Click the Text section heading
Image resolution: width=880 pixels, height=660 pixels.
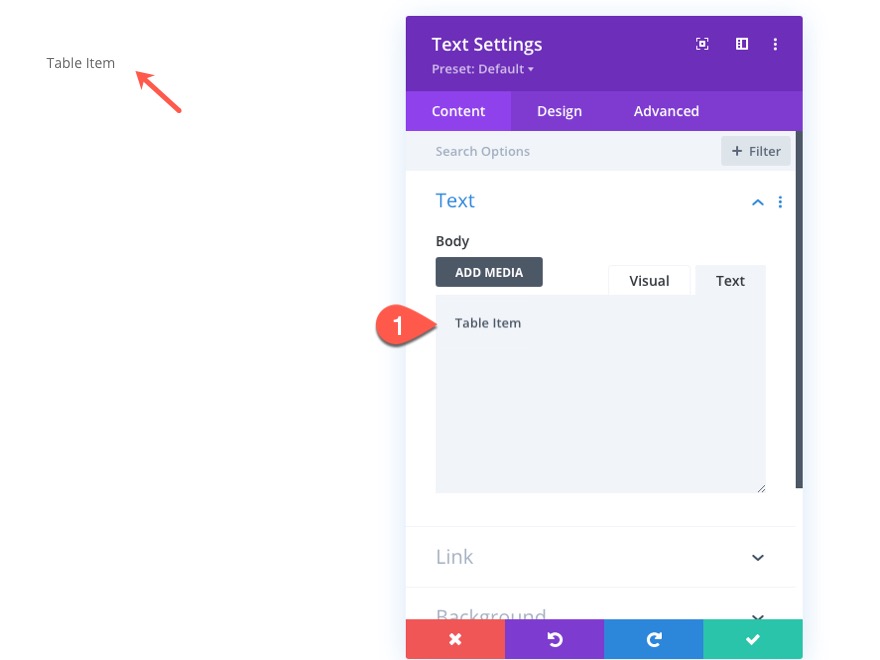[455, 200]
